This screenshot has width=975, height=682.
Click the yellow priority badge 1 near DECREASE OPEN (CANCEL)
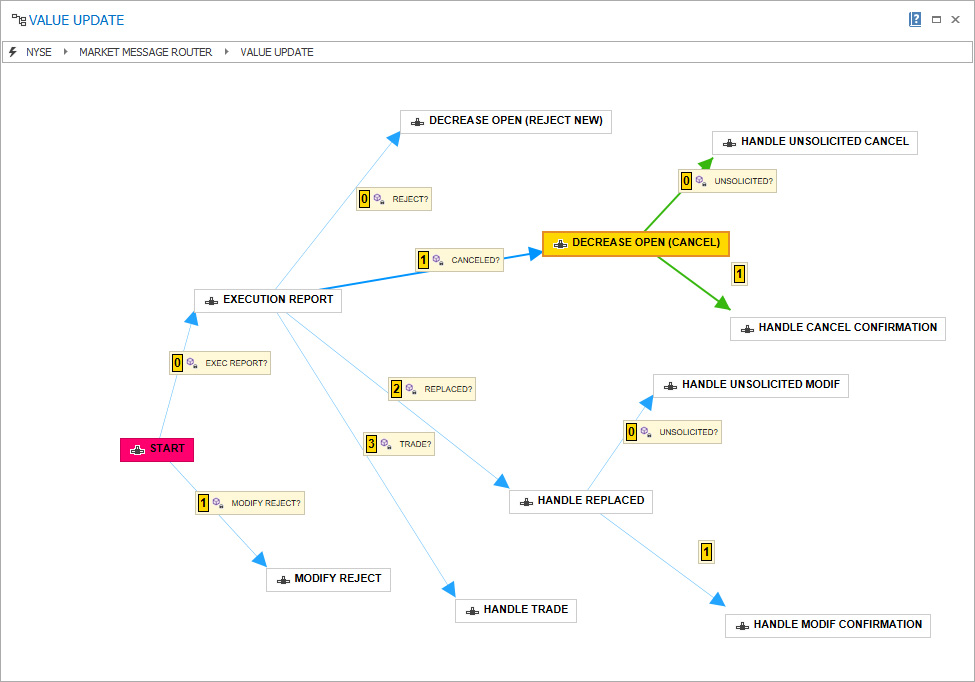[739, 273]
